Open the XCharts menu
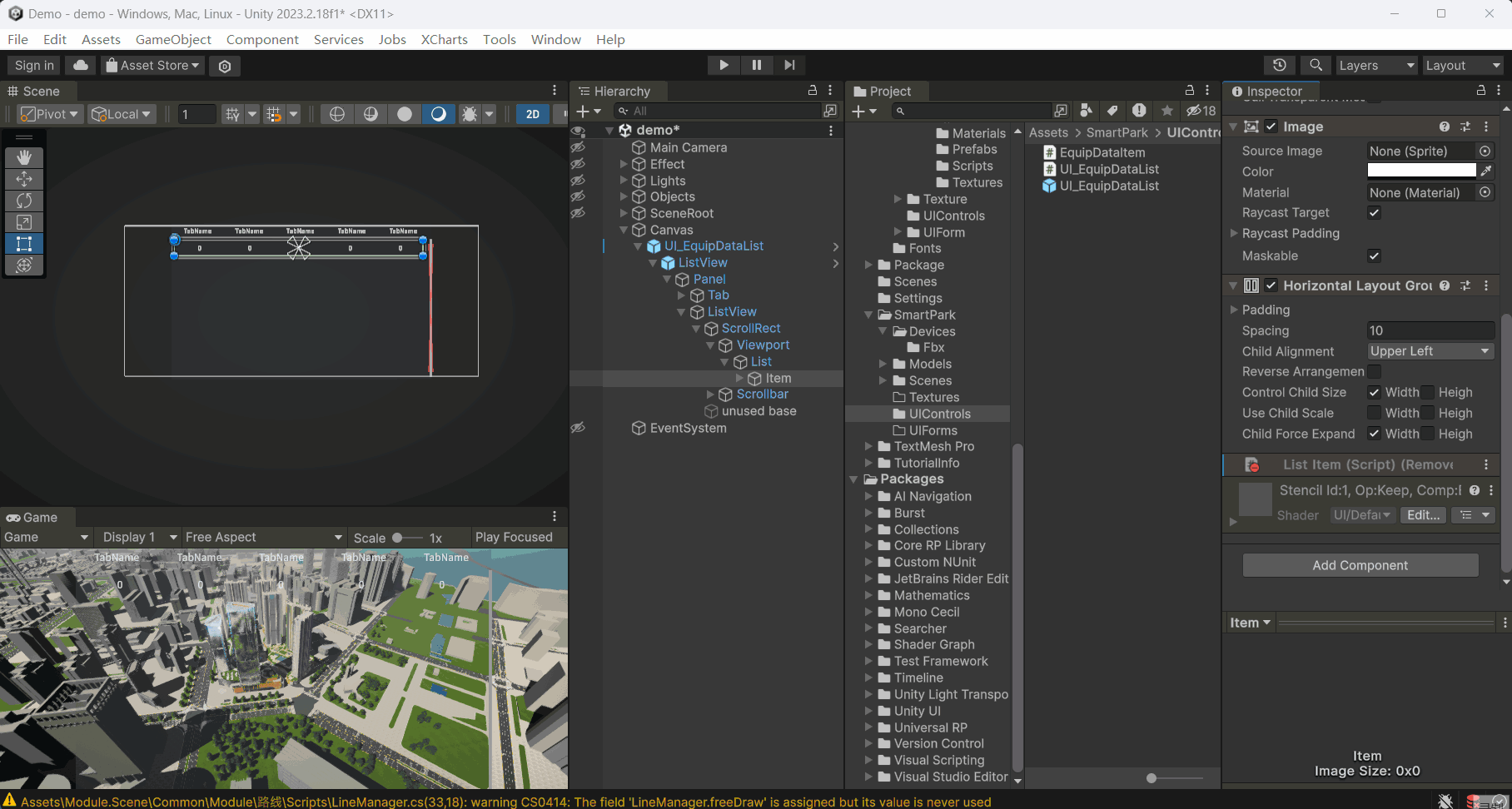The height and width of the screenshot is (809, 1512). click(x=444, y=39)
